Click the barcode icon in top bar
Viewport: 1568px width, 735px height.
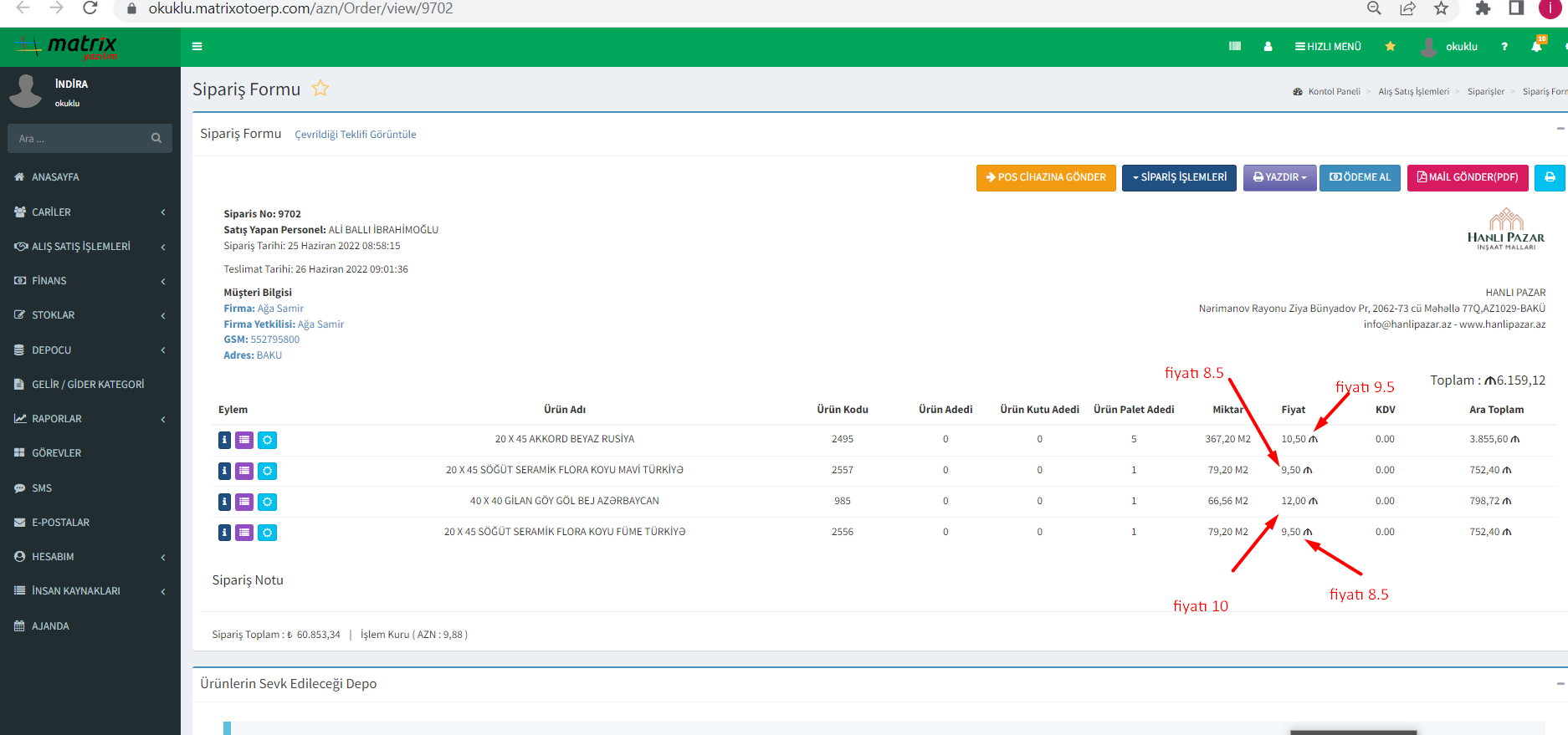(1235, 47)
